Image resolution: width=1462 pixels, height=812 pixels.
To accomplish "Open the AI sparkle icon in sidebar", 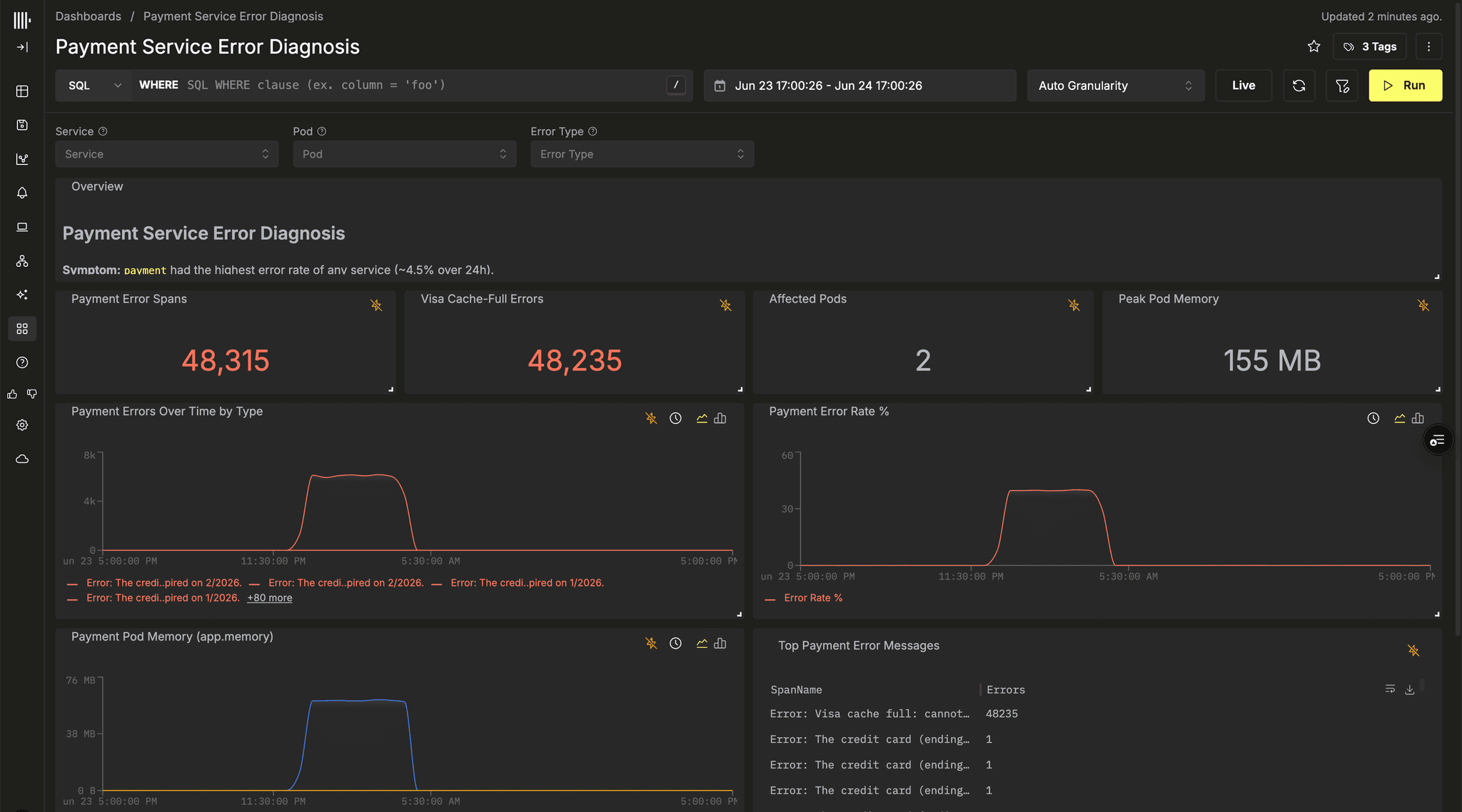I will [22, 295].
